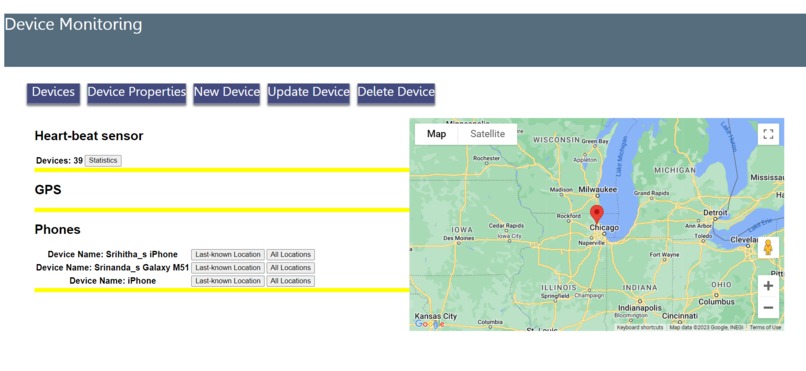Select the Street View pegman icon
The image size is (806, 371).
click(768, 248)
